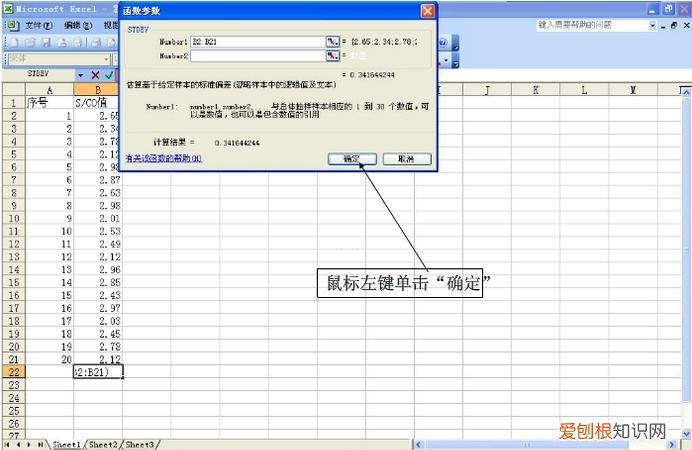Collapse dialog using Number1 range selector icon
Viewport: 692px width, 450px height.
(332, 41)
